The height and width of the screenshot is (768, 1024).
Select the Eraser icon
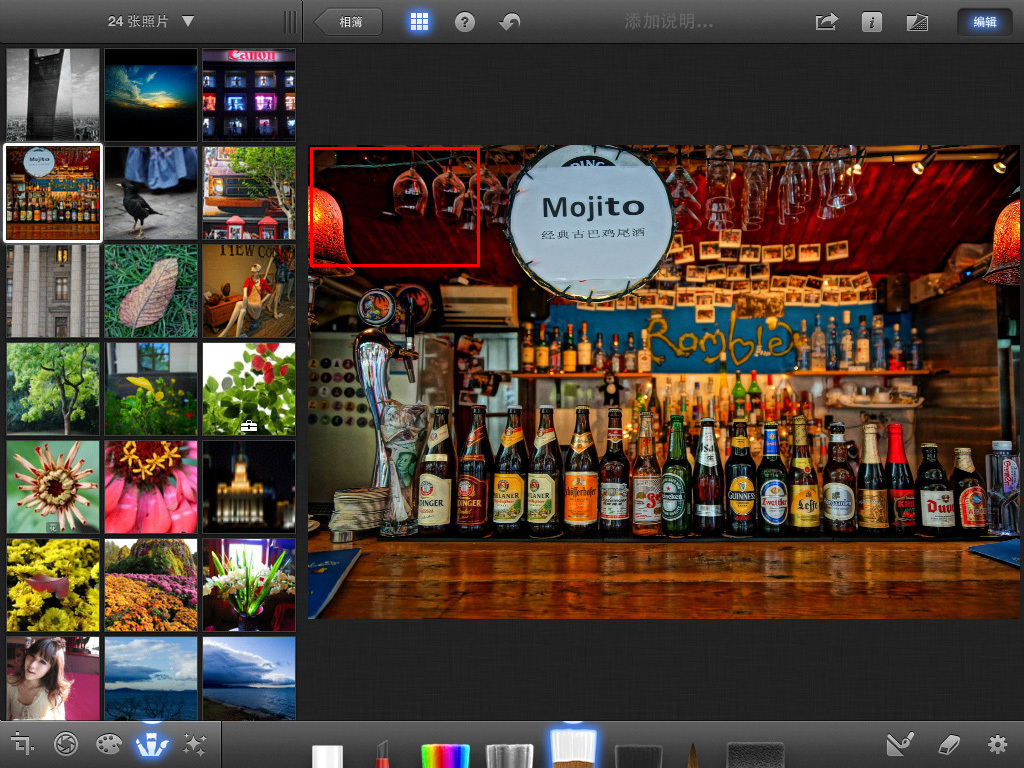[x=949, y=744]
